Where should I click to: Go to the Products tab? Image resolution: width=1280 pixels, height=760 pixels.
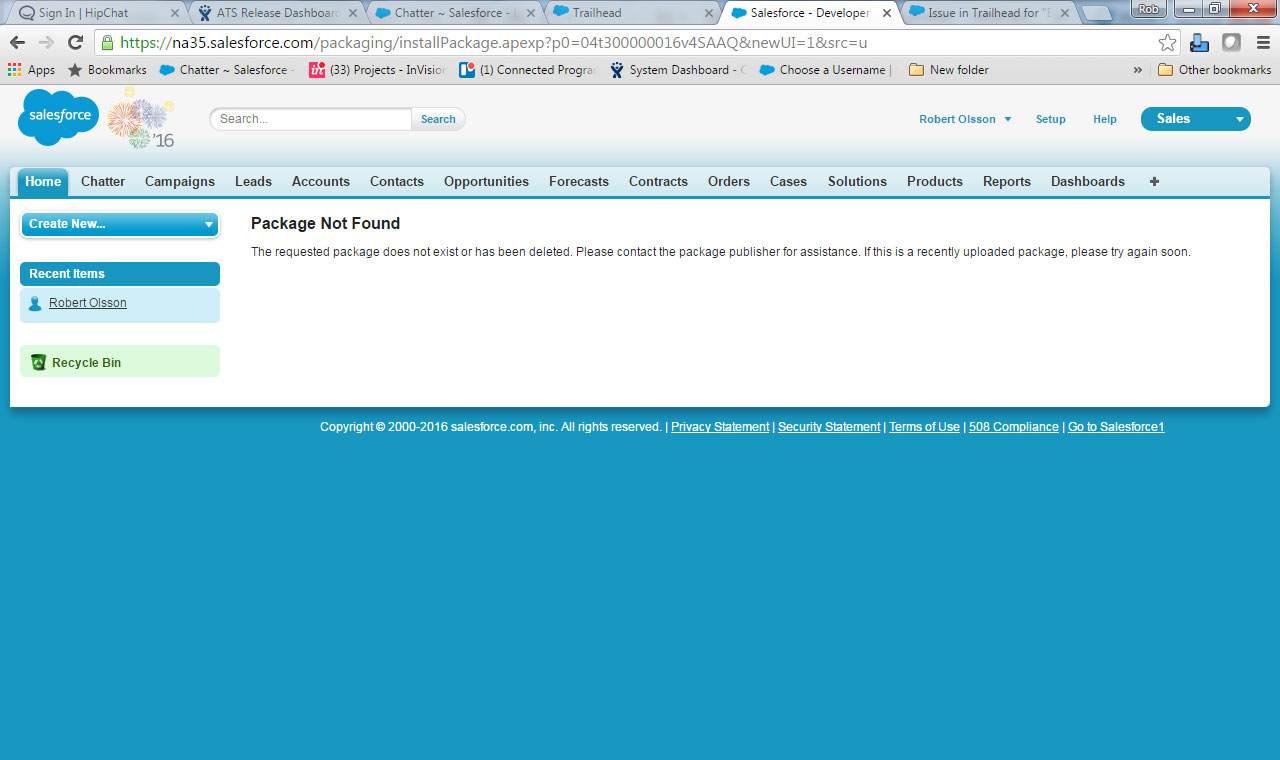(x=935, y=182)
